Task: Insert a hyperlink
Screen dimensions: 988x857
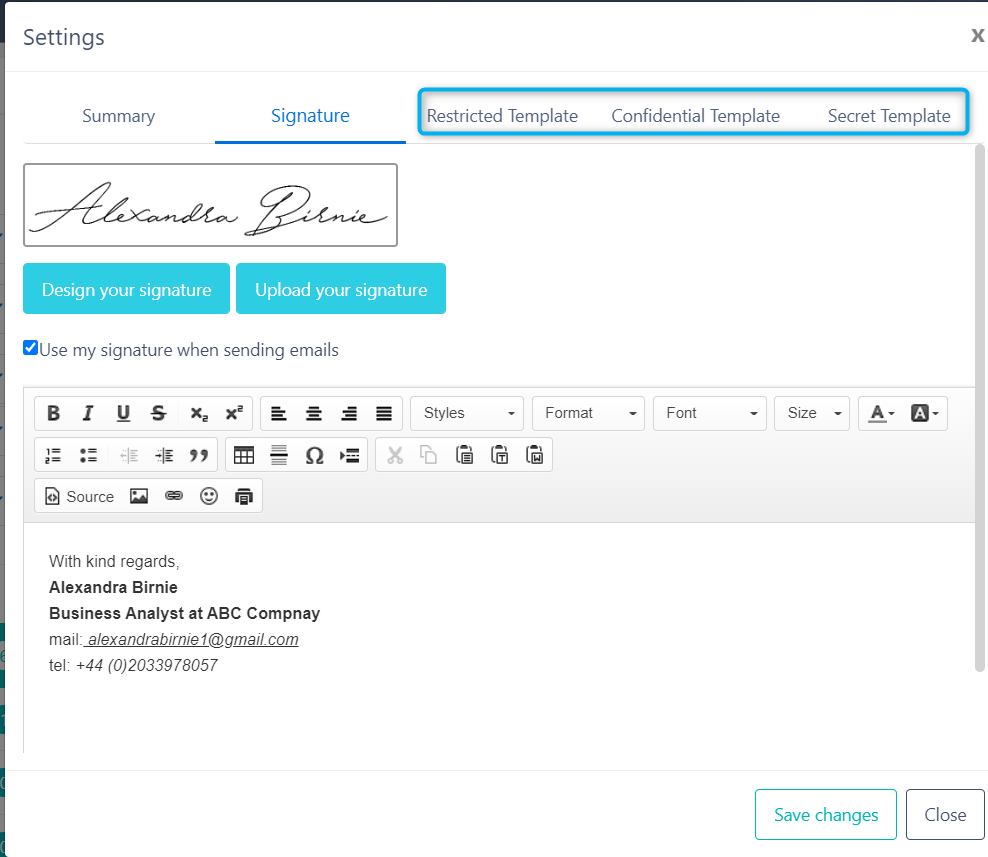Action: tap(174, 497)
